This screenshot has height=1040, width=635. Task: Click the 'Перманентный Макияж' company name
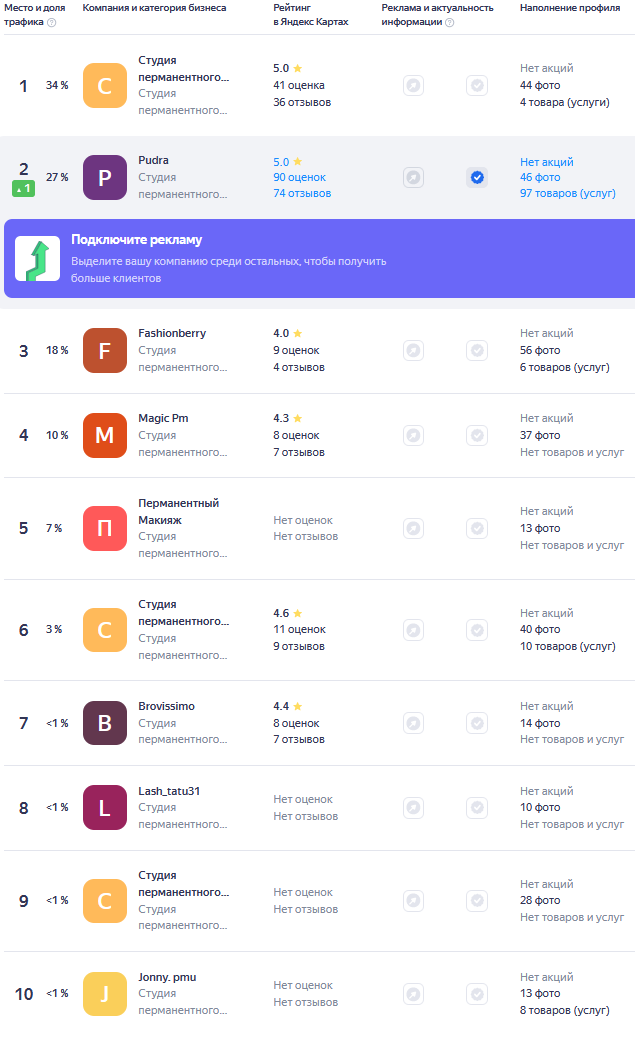178,511
